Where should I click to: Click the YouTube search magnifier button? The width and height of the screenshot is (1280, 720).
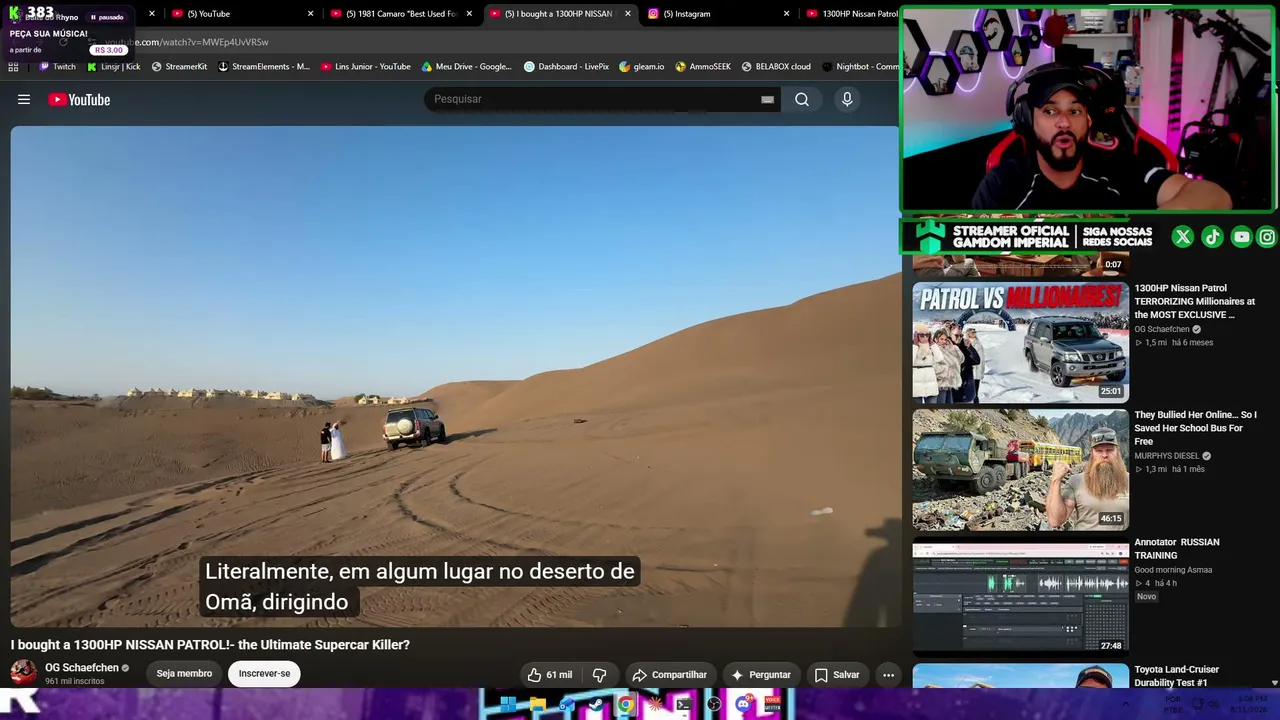pyautogui.click(x=802, y=99)
